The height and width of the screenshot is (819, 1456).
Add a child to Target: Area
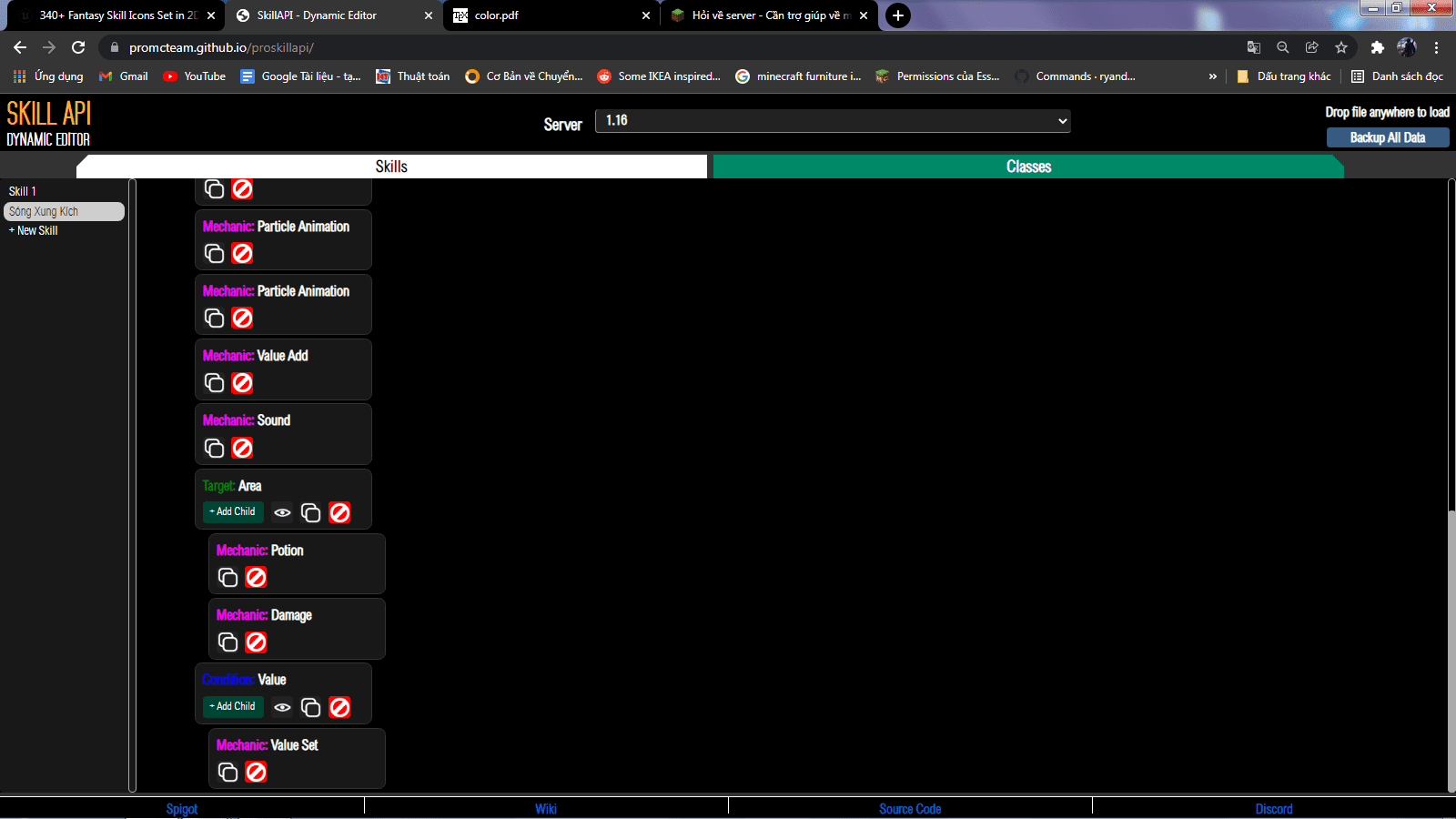(233, 512)
